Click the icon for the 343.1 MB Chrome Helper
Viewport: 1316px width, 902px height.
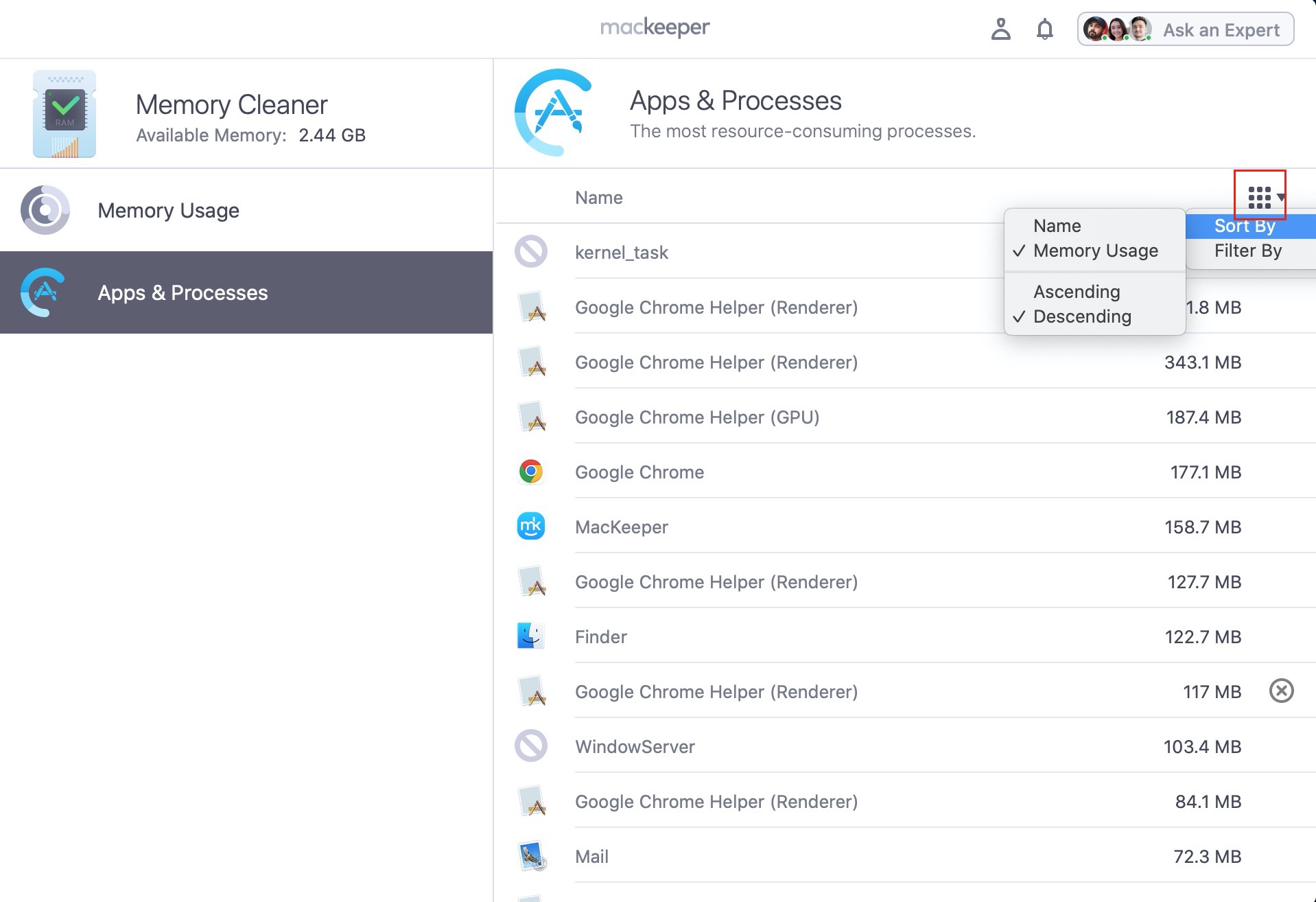pyautogui.click(x=532, y=362)
